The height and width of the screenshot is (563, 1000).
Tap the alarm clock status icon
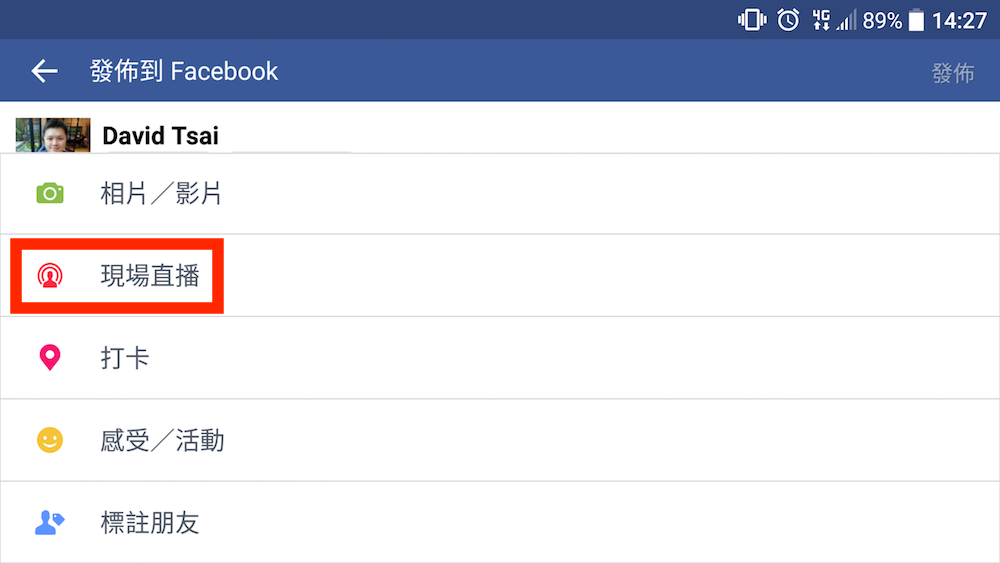[x=788, y=20]
